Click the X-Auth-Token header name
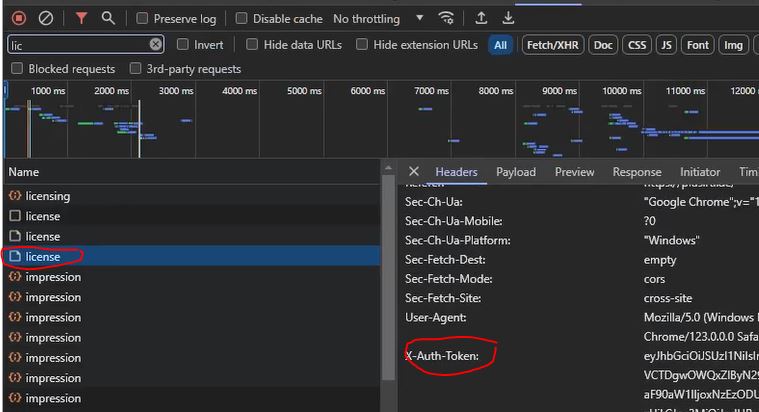 pos(442,356)
